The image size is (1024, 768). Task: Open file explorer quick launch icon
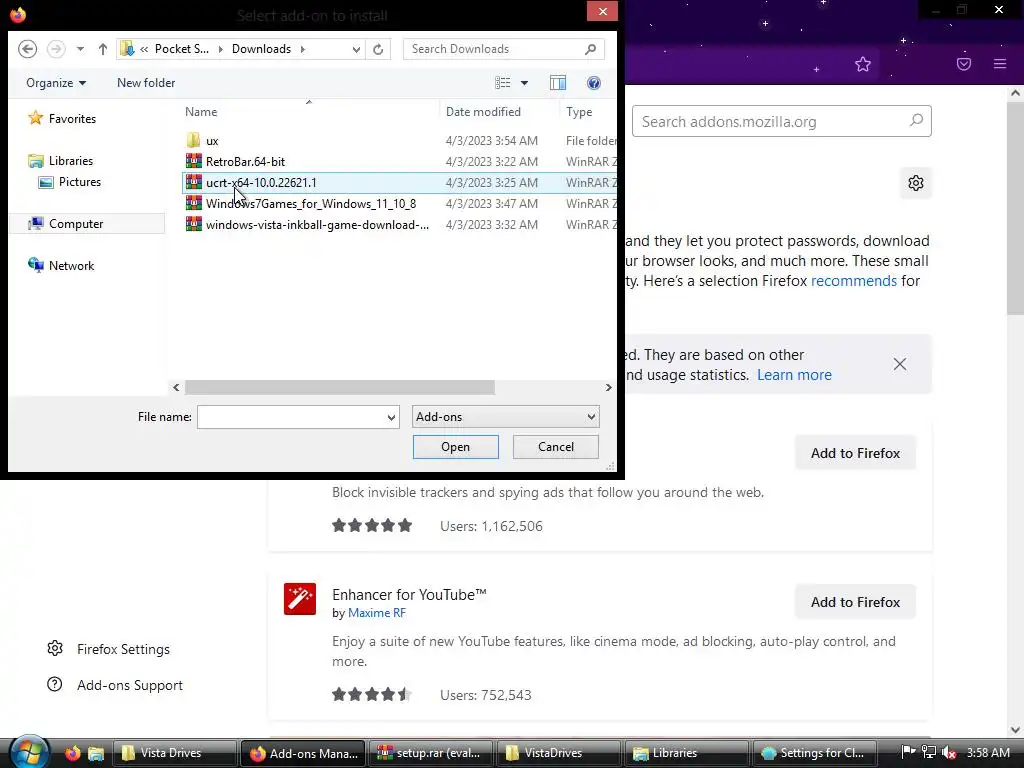pos(96,753)
